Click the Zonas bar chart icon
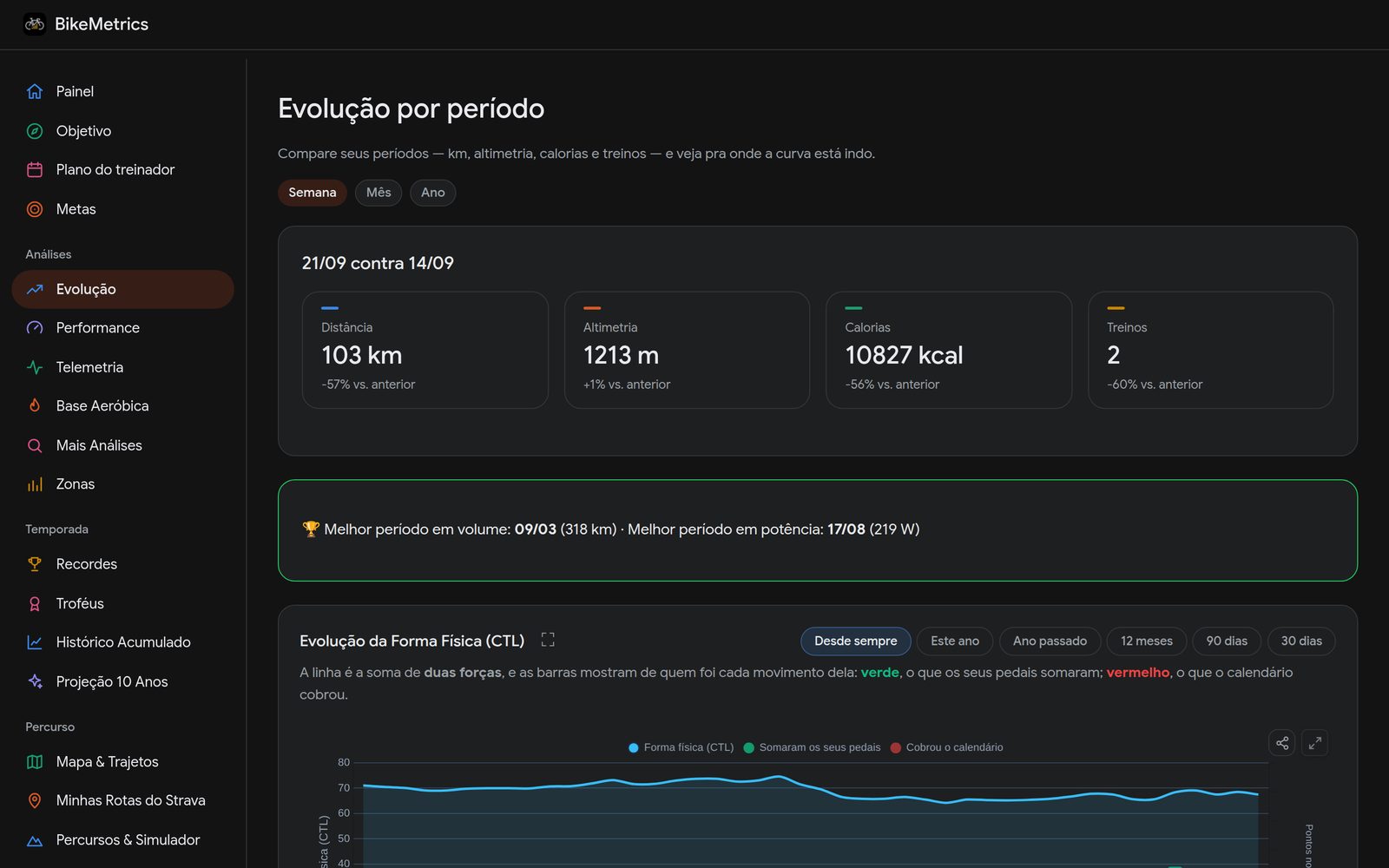The width and height of the screenshot is (1389, 868). coord(35,484)
